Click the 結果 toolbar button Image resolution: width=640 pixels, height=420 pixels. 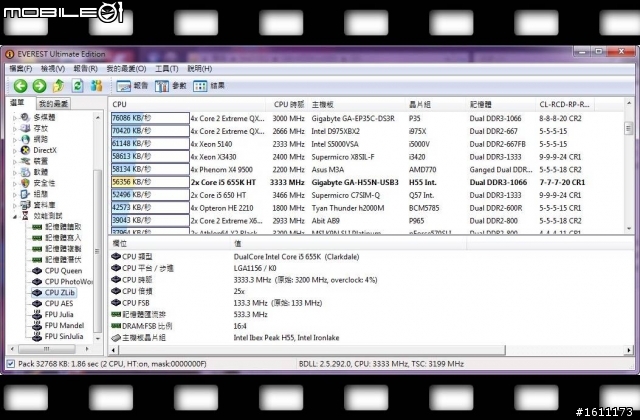(x=209, y=86)
